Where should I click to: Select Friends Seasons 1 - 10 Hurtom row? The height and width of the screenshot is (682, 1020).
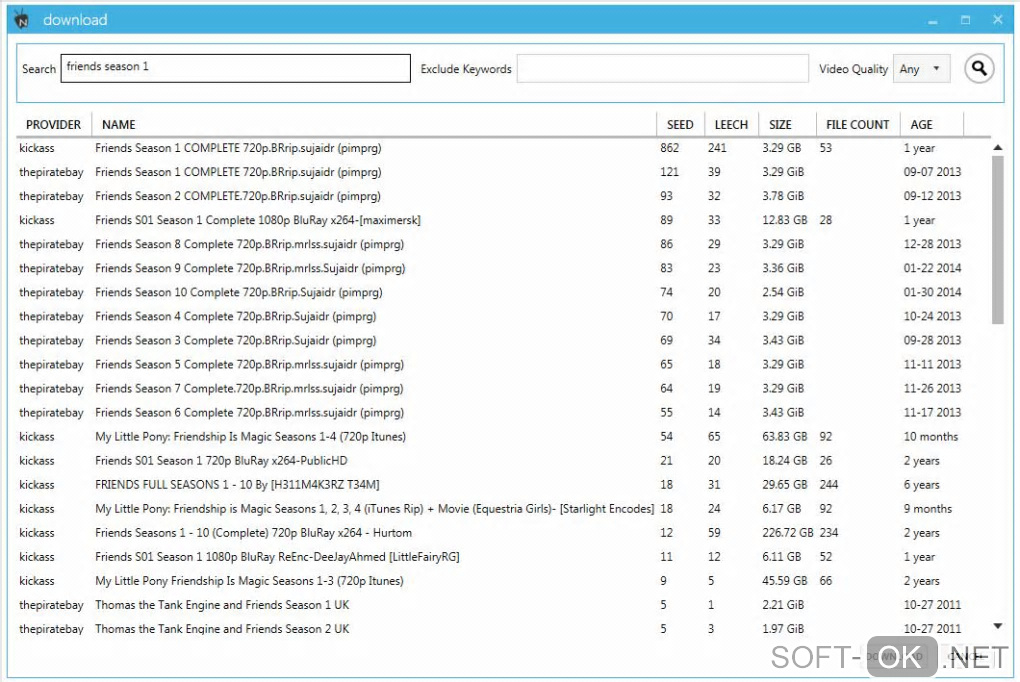(x=503, y=533)
